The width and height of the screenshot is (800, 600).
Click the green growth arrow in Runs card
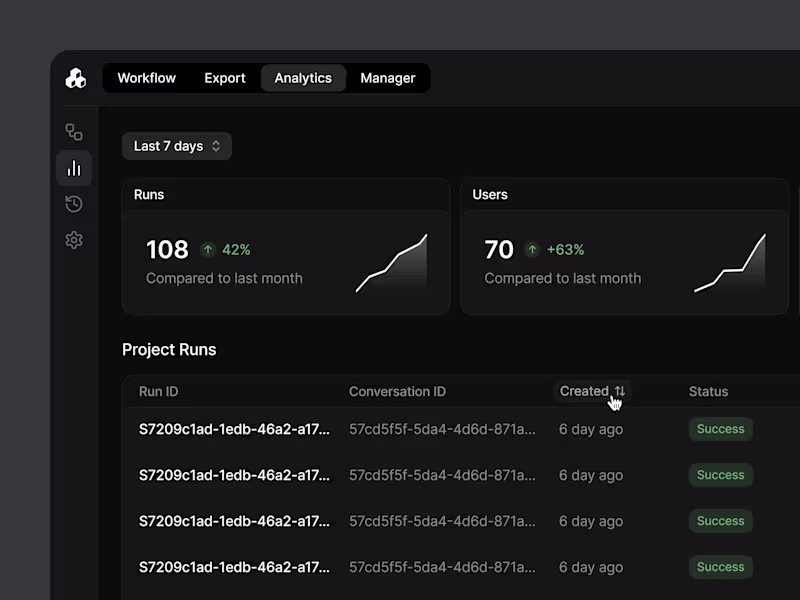(208, 249)
